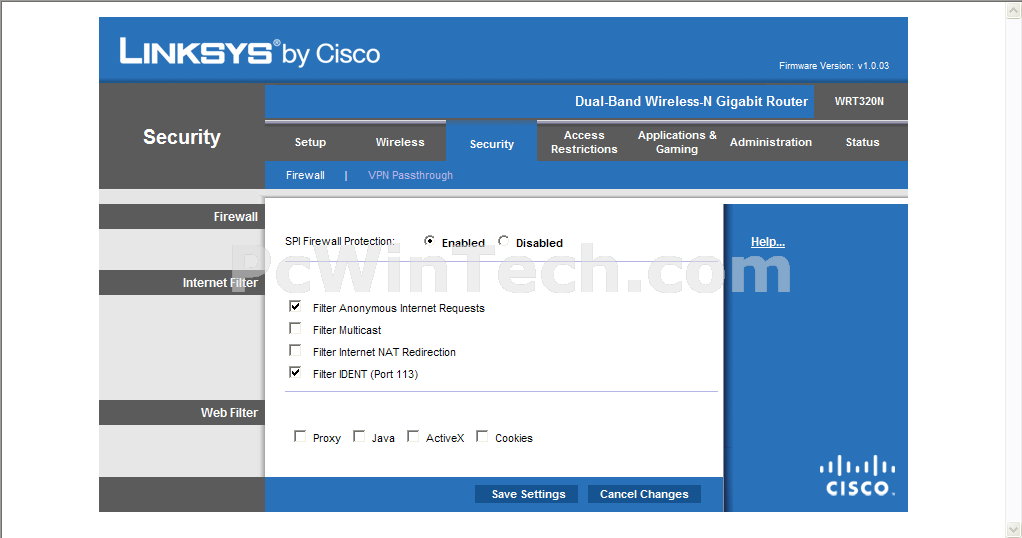
Task: Select Disabled for SPI Firewall Protection
Action: (x=503, y=241)
